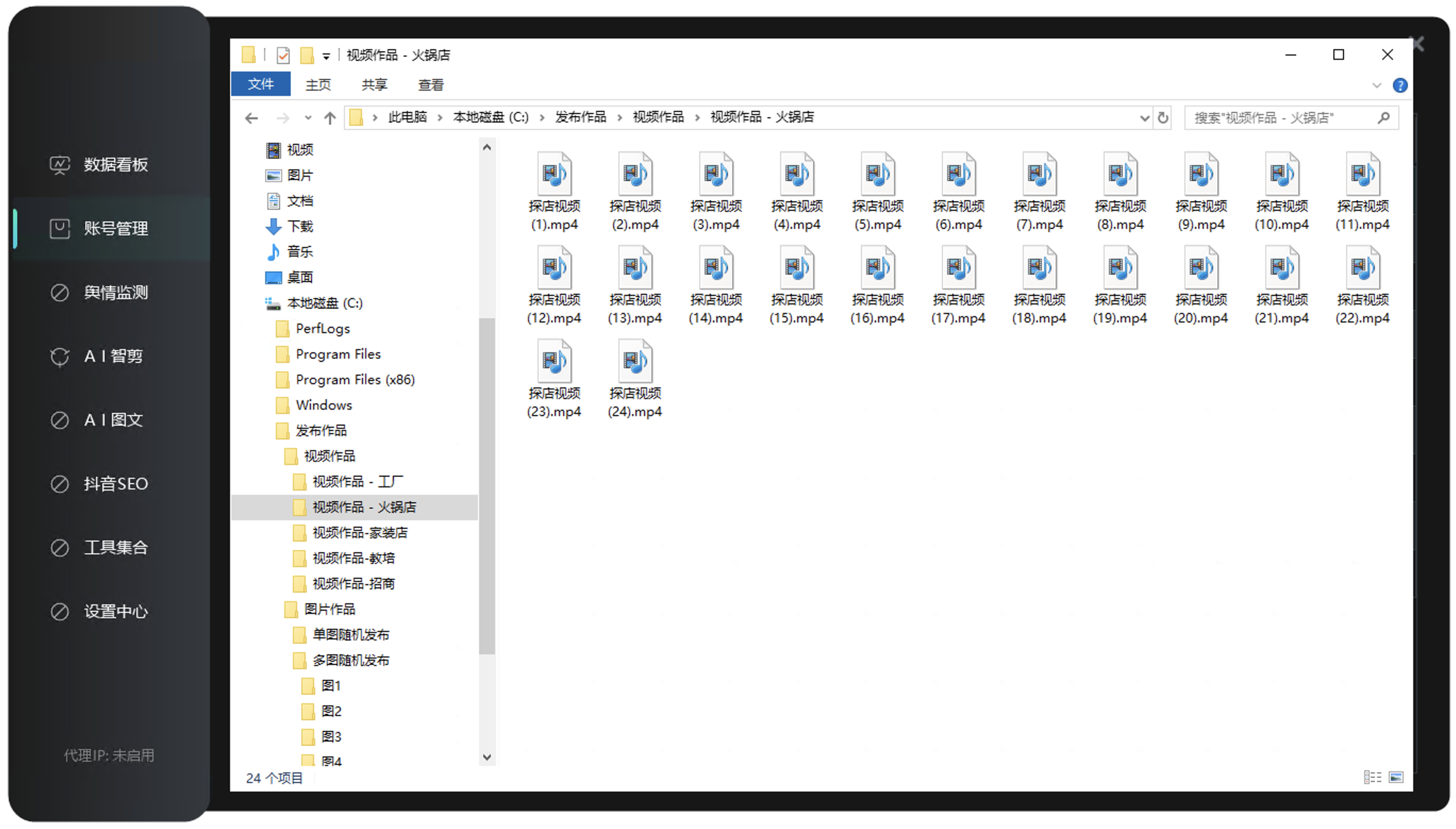Click 发布作品 breadcrumb in address bar
The height and width of the screenshot is (829, 1456).
tap(580, 117)
